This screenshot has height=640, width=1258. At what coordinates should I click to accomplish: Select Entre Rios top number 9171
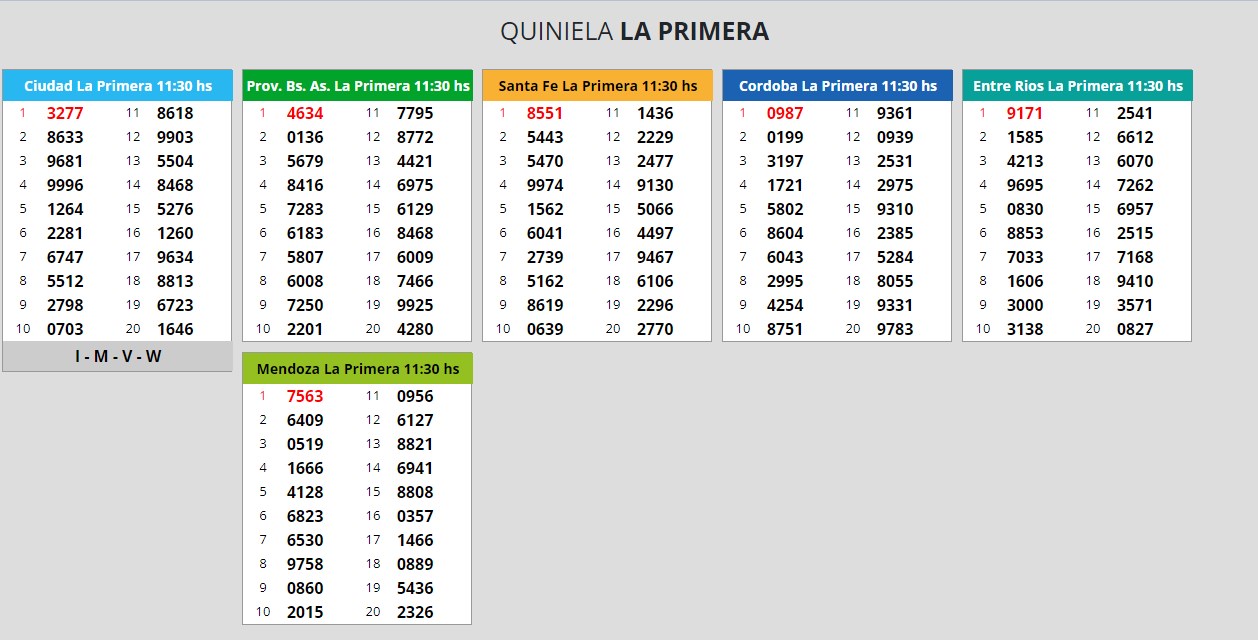[1025, 113]
